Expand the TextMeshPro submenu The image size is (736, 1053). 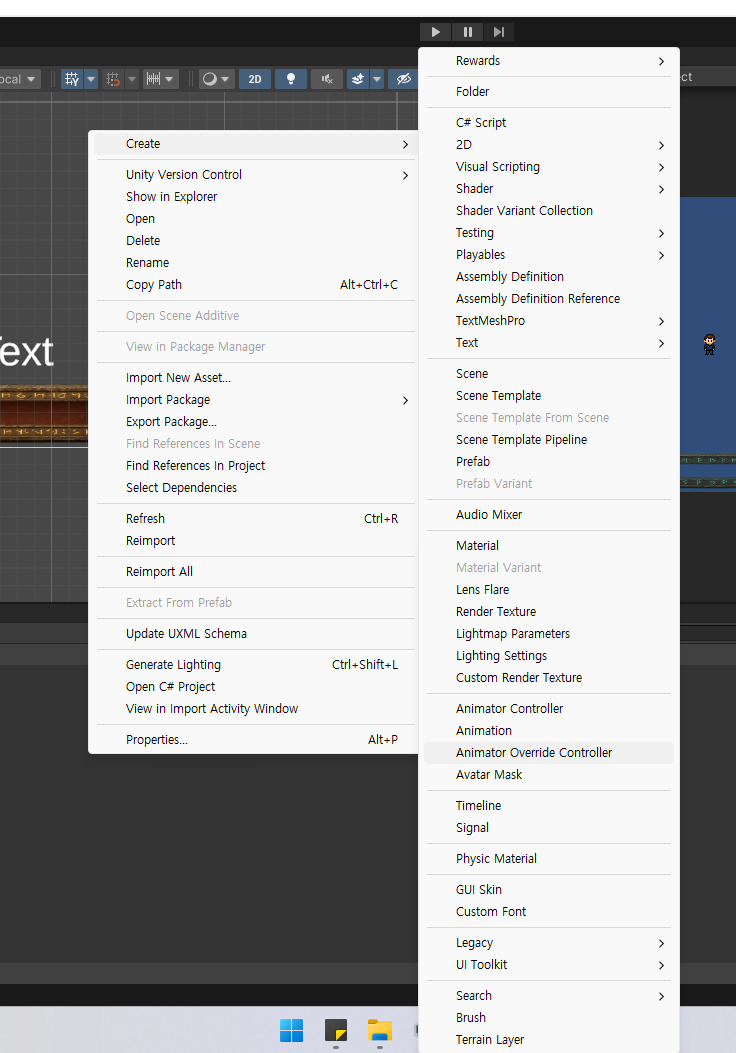coord(549,320)
